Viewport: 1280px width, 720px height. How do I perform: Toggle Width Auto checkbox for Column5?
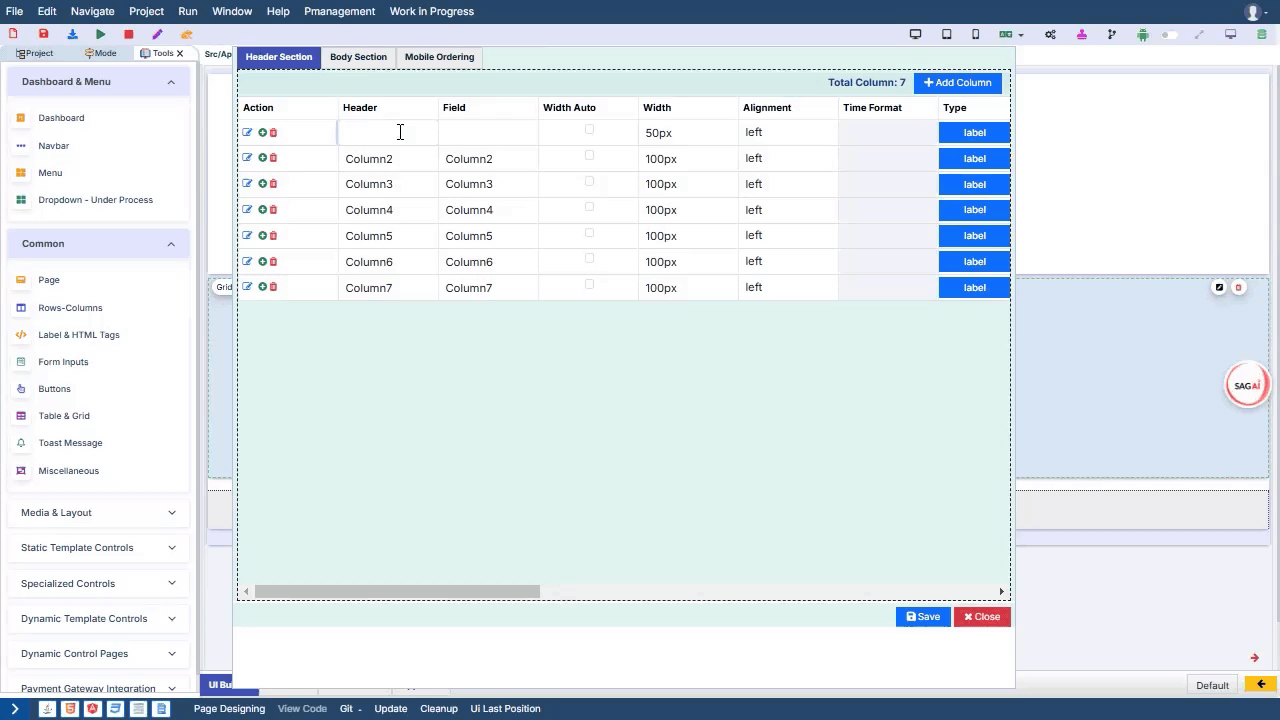[x=589, y=232]
